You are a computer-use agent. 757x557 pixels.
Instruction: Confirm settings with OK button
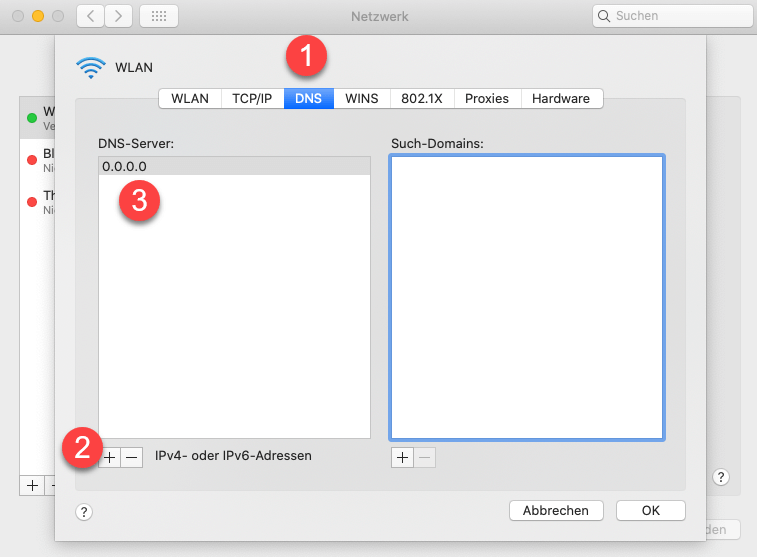pos(650,510)
